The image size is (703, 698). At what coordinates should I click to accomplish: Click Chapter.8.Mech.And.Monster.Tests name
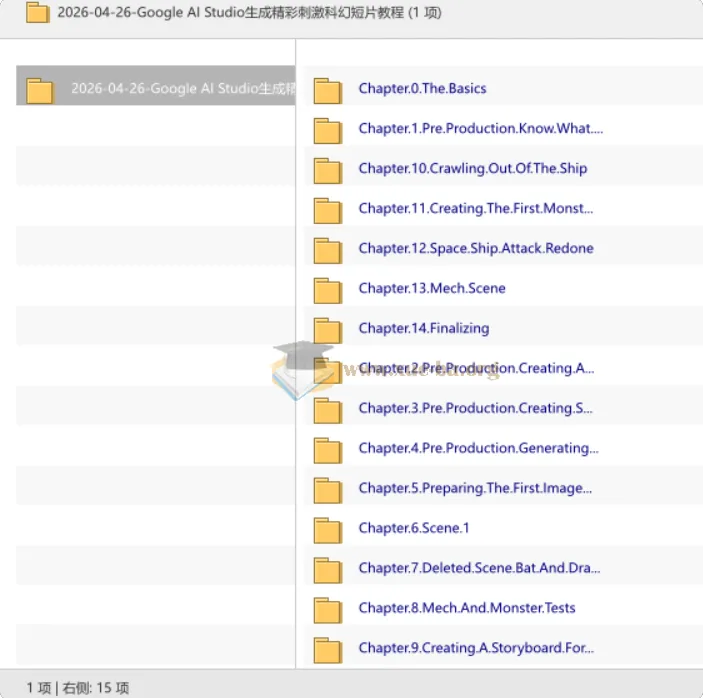pyautogui.click(x=467, y=607)
